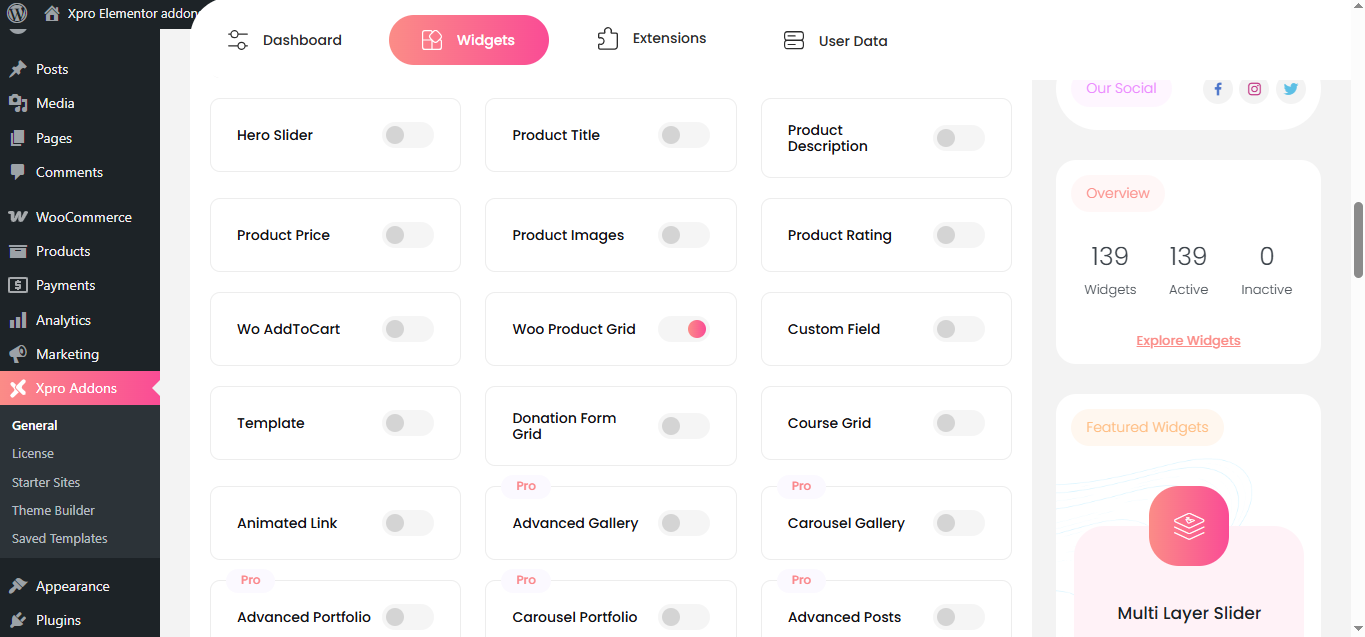Turn on the Product Rating toggle
Image resolution: width=1365 pixels, height=637 pixels.
(959, 235)
